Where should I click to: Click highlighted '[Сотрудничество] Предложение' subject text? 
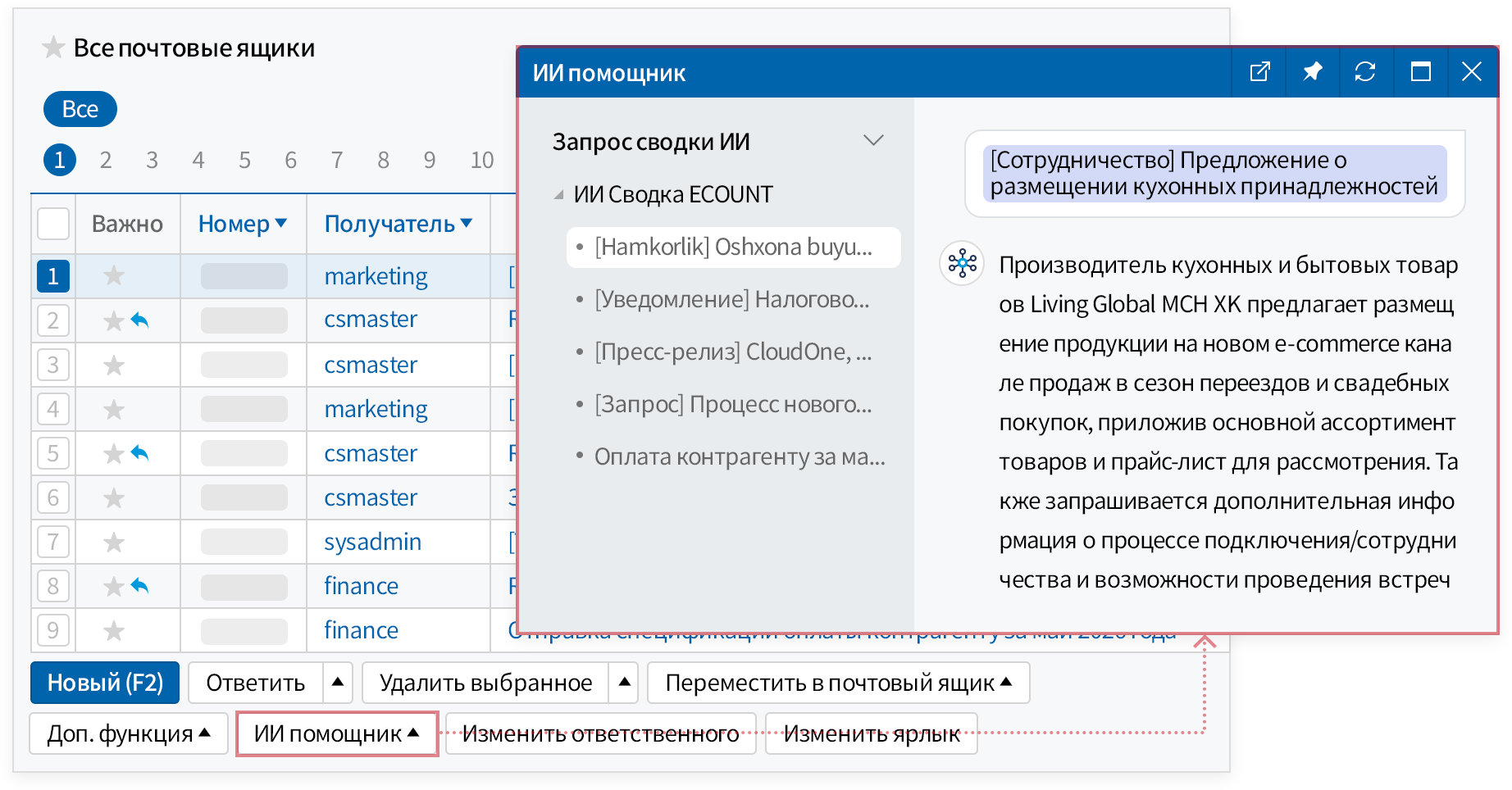pos(1214,173)
